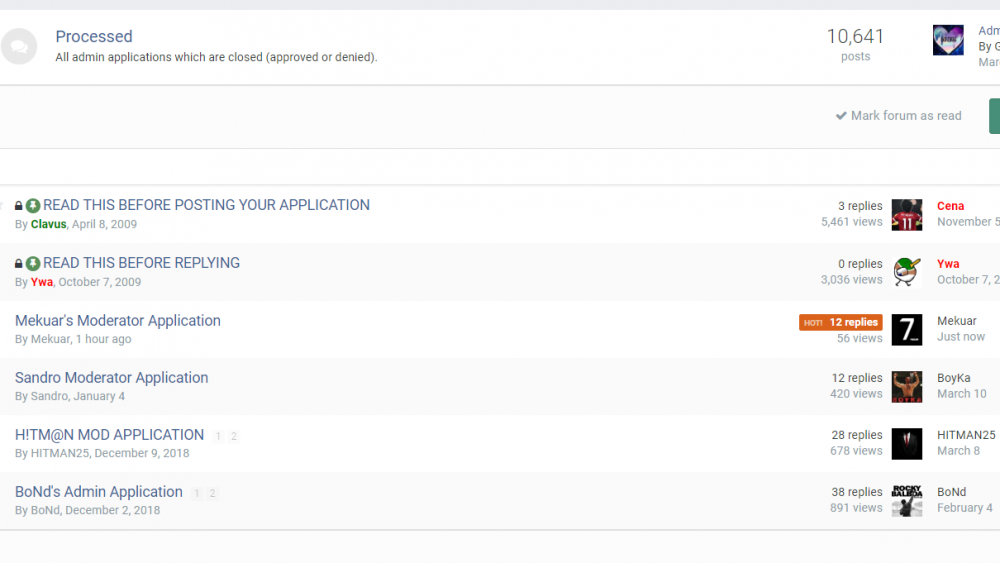Screen dimensions: 1000x563
Task: Open author Clavus profile link
Action: pos(49,225)
